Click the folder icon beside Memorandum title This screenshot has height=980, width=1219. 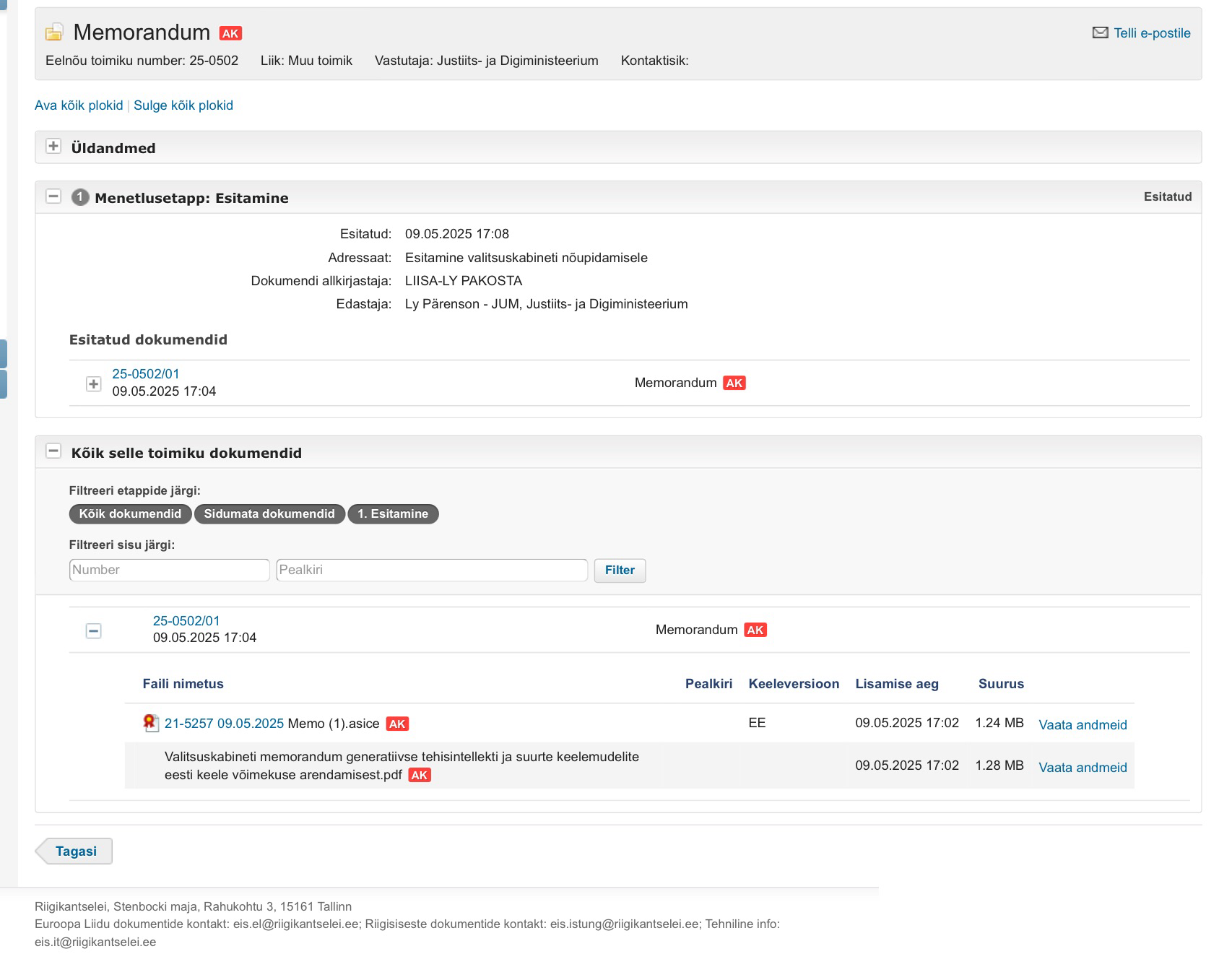point(54,32)
